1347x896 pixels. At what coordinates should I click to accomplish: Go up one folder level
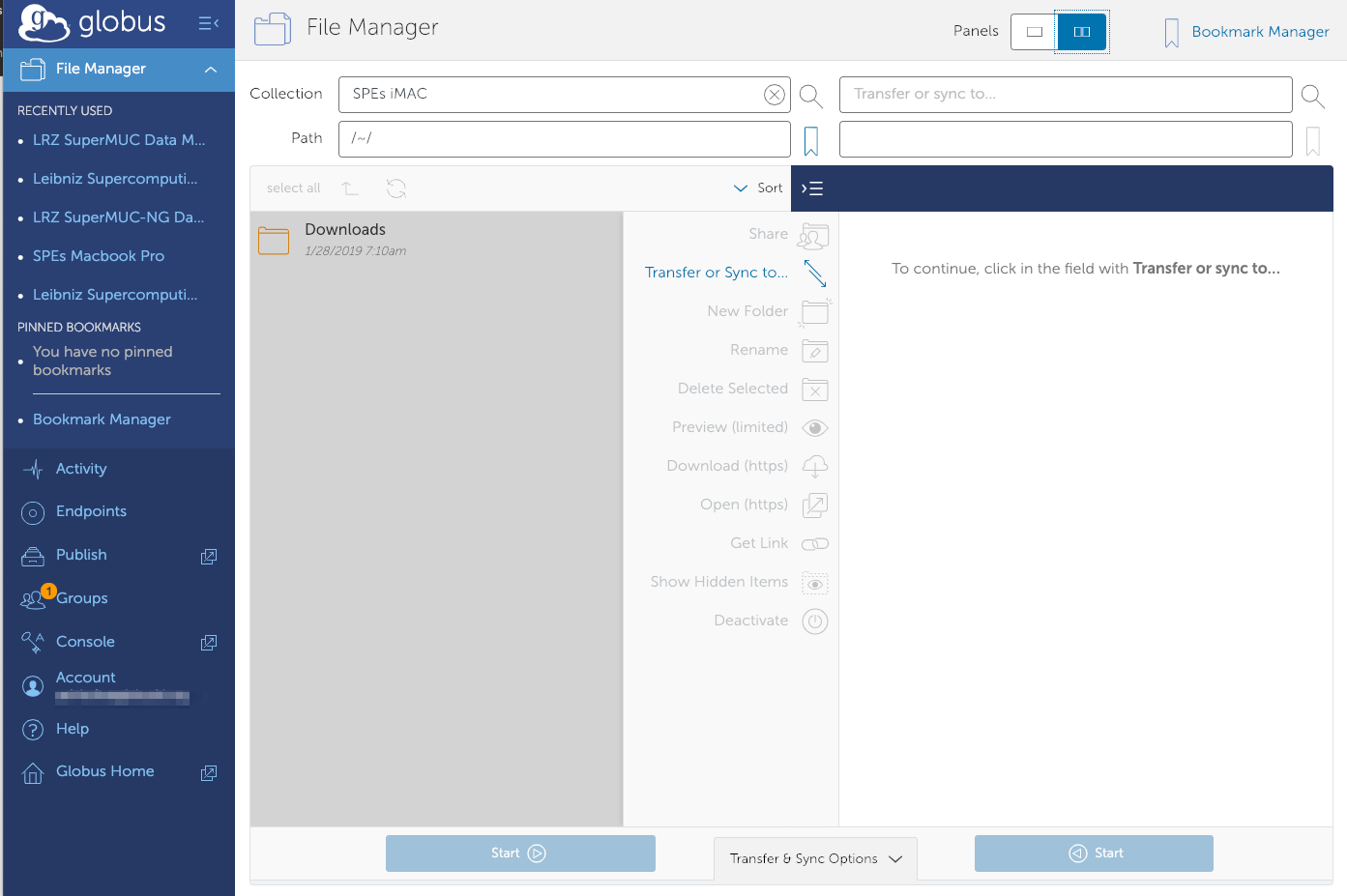click(350, 188)
